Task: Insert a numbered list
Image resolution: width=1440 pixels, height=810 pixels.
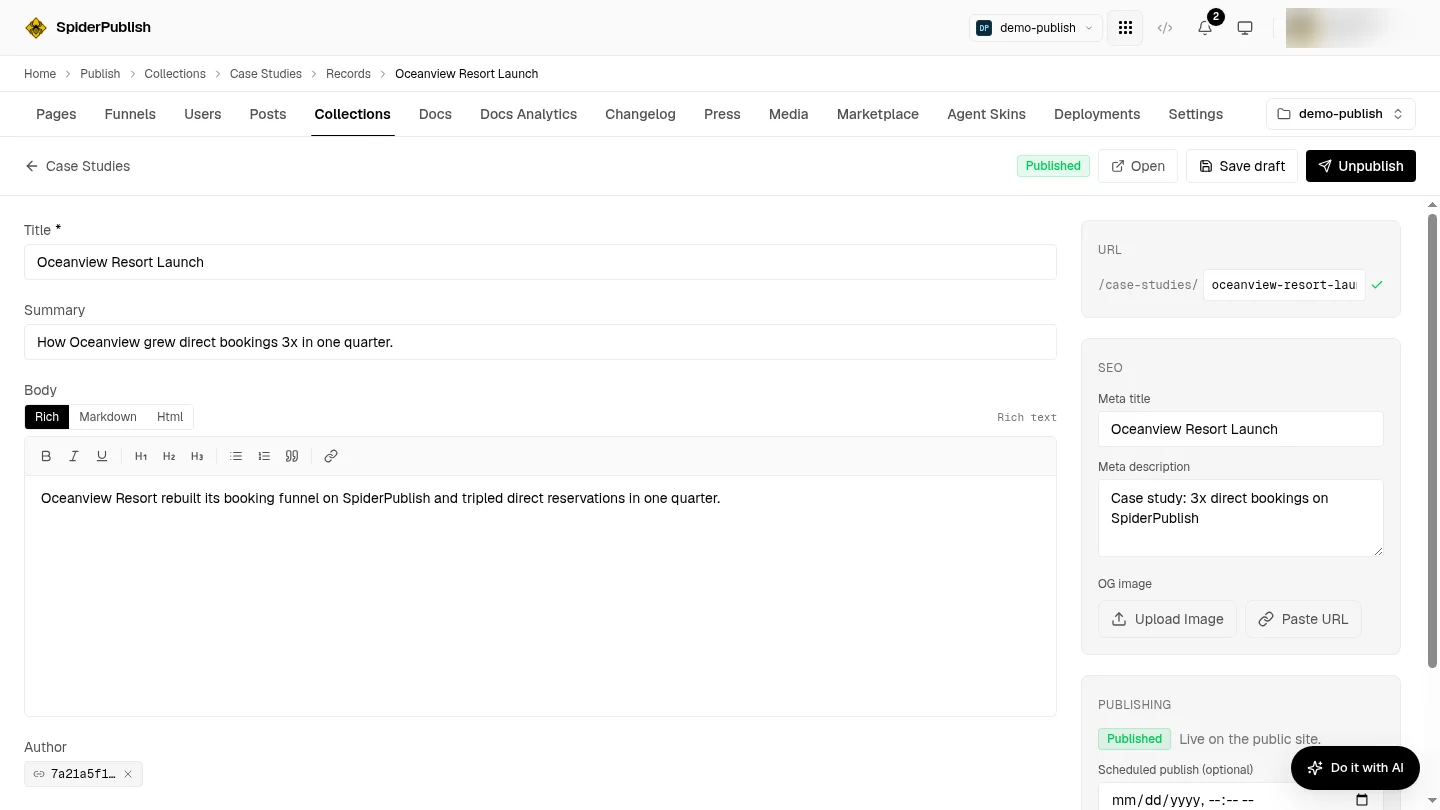Action: coord(264,456)
